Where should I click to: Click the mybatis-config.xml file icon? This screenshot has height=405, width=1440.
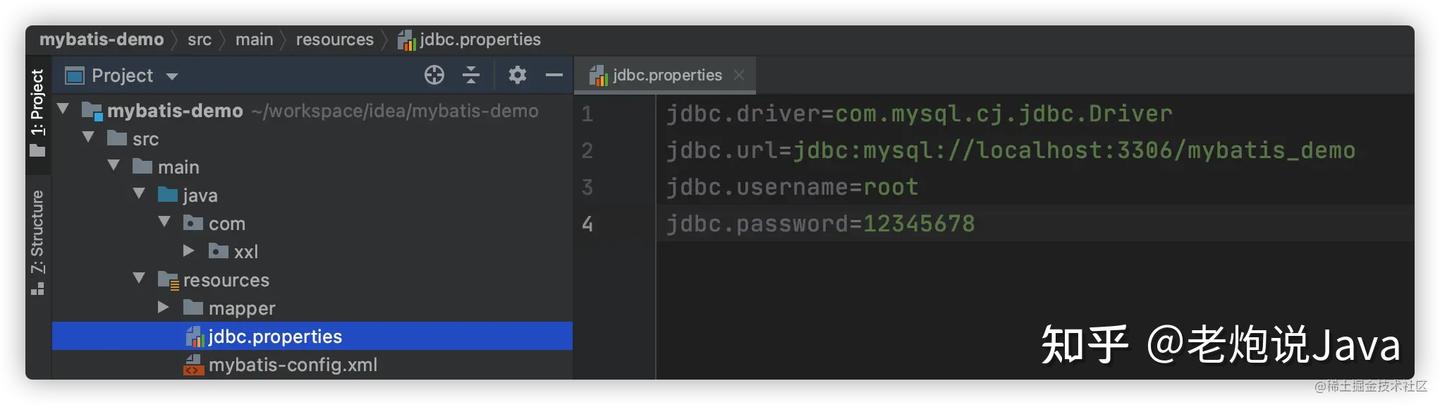194,365
